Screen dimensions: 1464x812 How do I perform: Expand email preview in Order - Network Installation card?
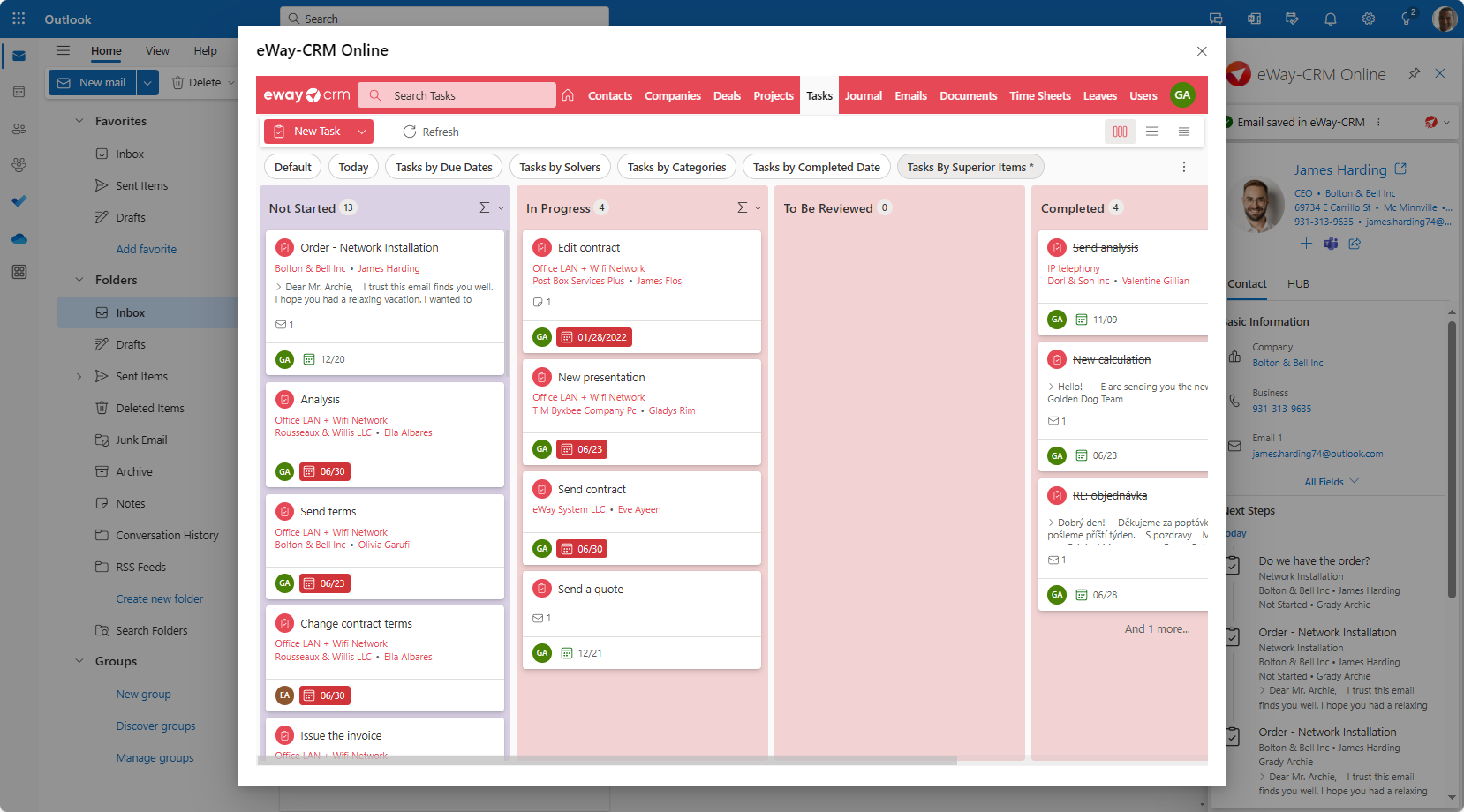pos(279,287)
